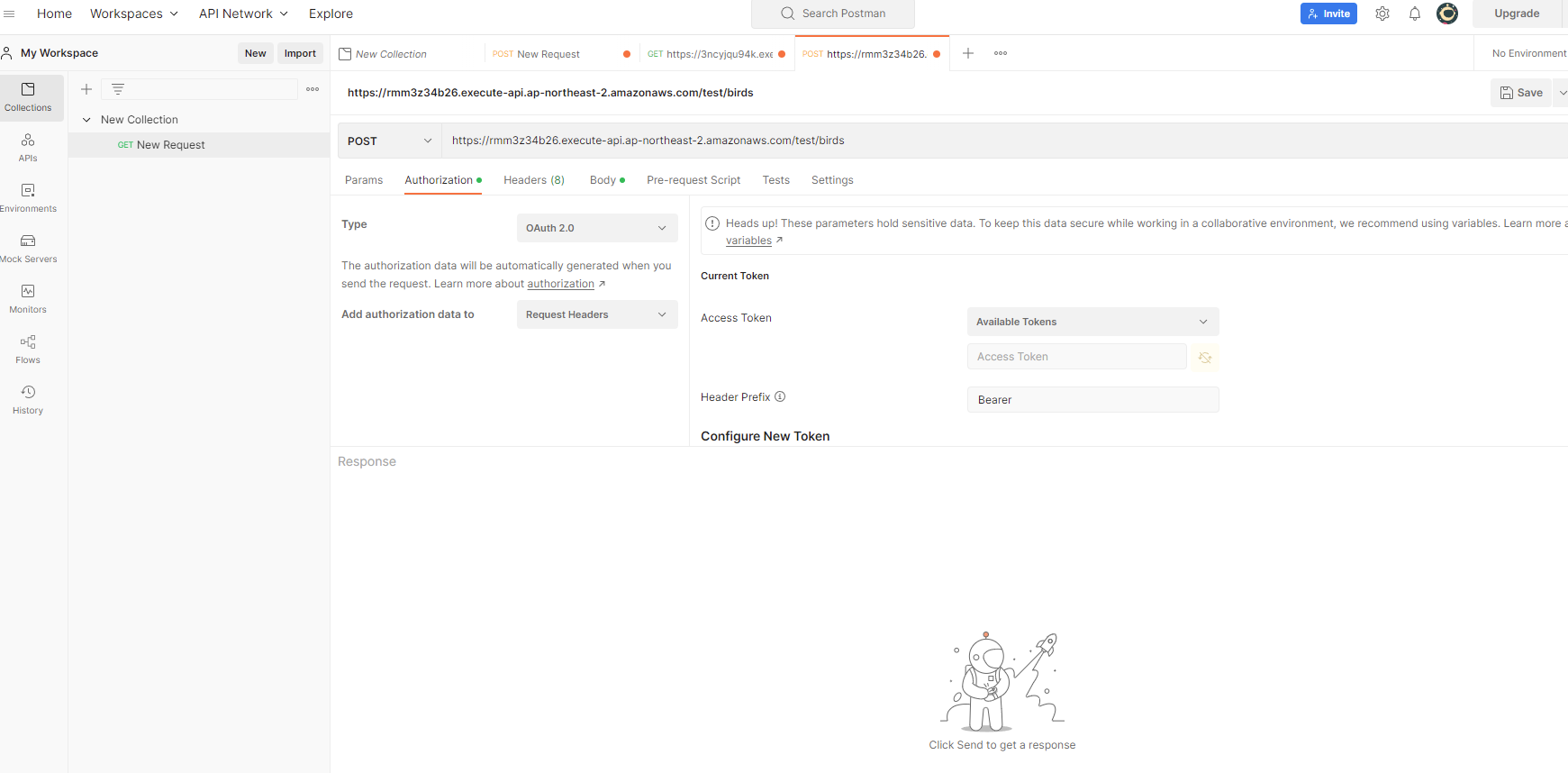This screenshot has width=1568, height=773.
Task: Click the Import button
Action: [300, 53]
